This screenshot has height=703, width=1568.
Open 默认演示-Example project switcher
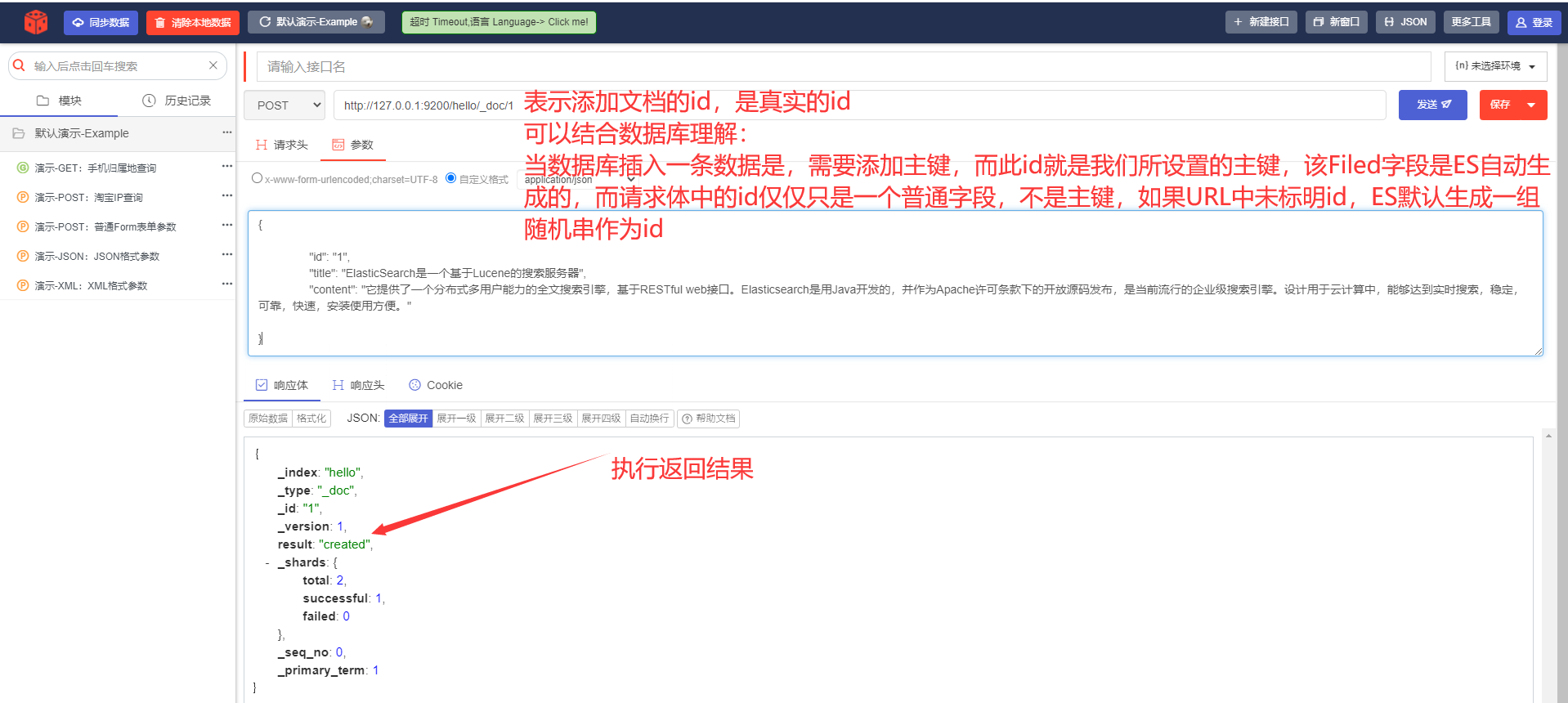coord(316,22)
